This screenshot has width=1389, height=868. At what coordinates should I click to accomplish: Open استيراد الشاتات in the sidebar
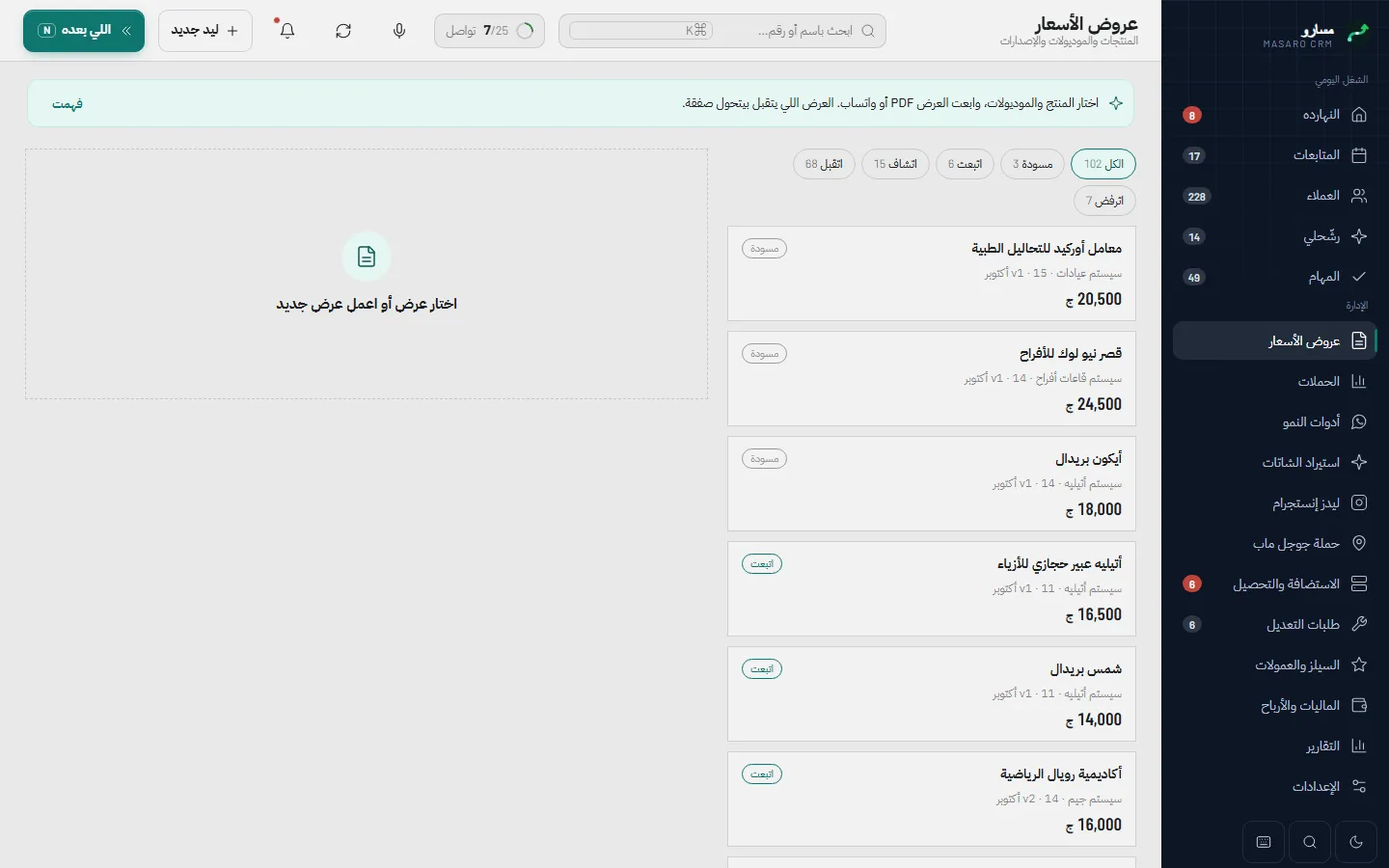(x=1274, y=463)
